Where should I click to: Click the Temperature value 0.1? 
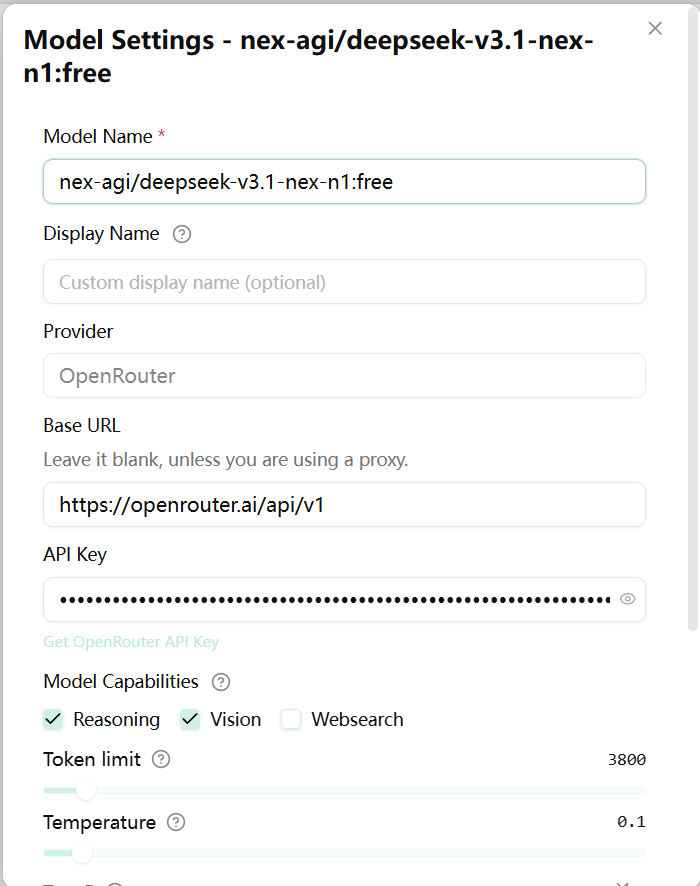[x=631, y=823]
